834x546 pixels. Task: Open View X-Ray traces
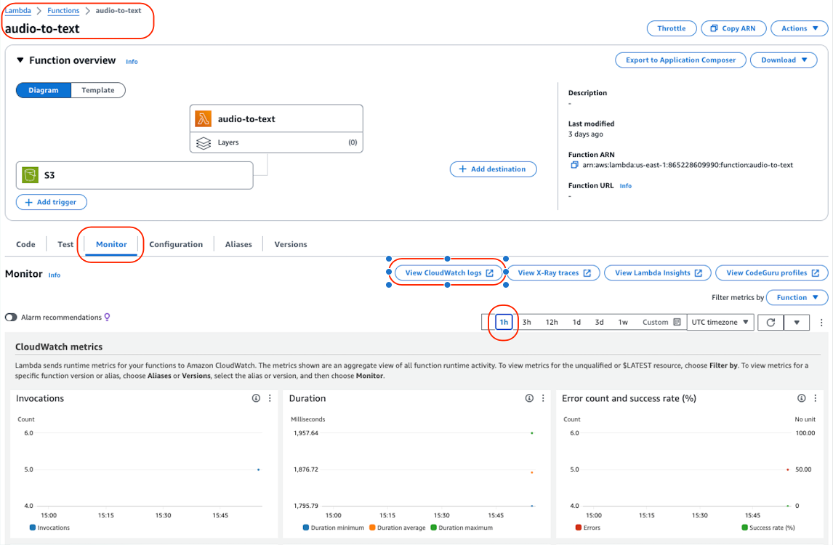pyautogui.click(x=554, y=273)
